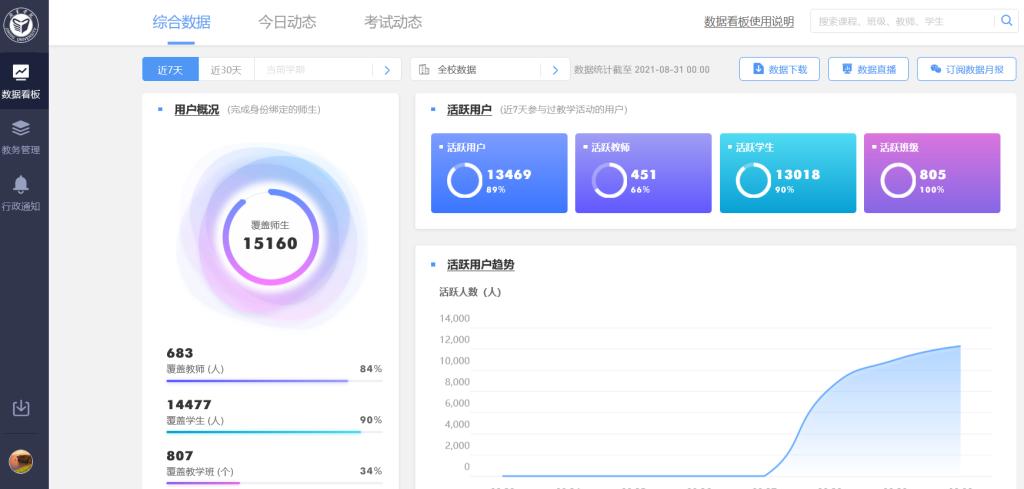Viewport: 1024px width, 489px height.
Task: Select the 近30天 time range
Action: tap(226, 70)
